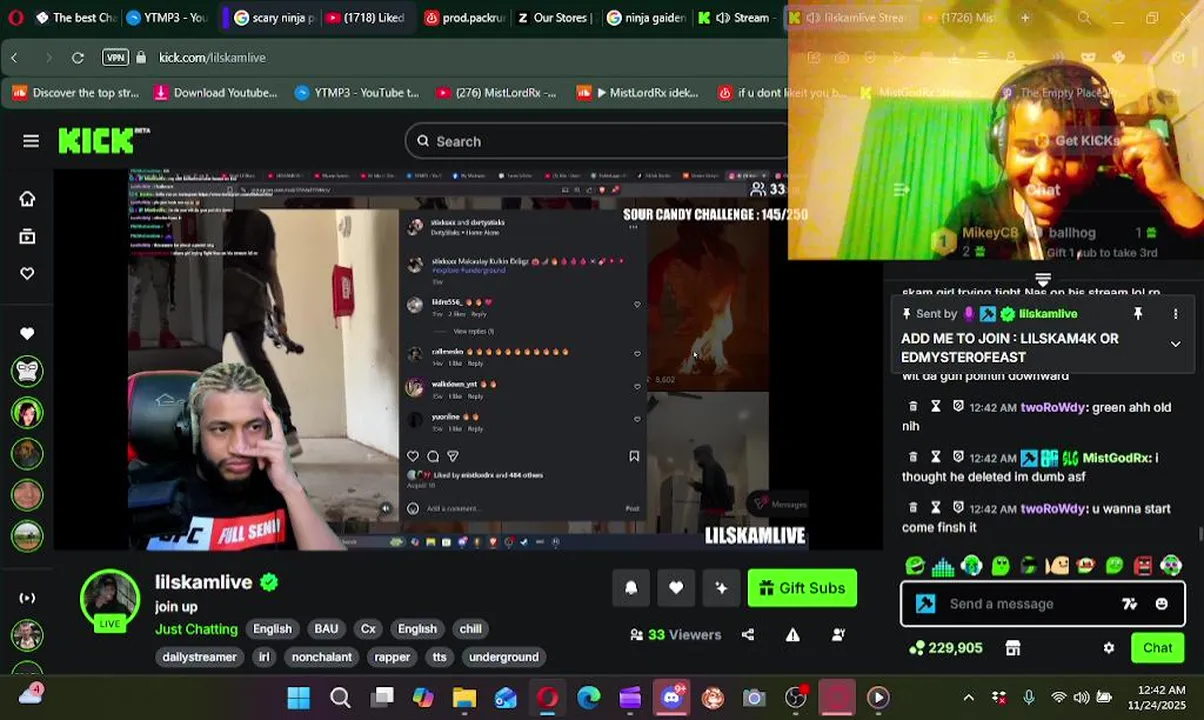Screen dimensions: 1204x720
Task: Go back with browser back arrow
Action: pos(14,58)
